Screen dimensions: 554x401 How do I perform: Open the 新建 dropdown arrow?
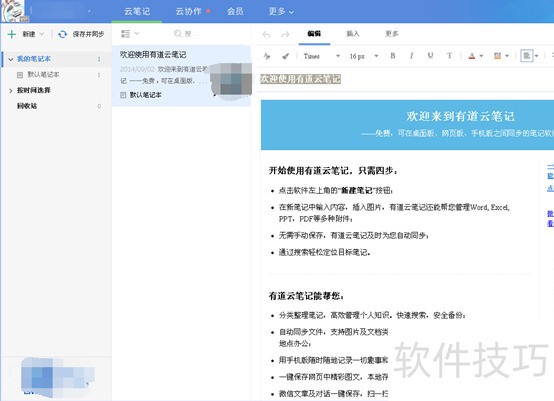tap(42, 34)
